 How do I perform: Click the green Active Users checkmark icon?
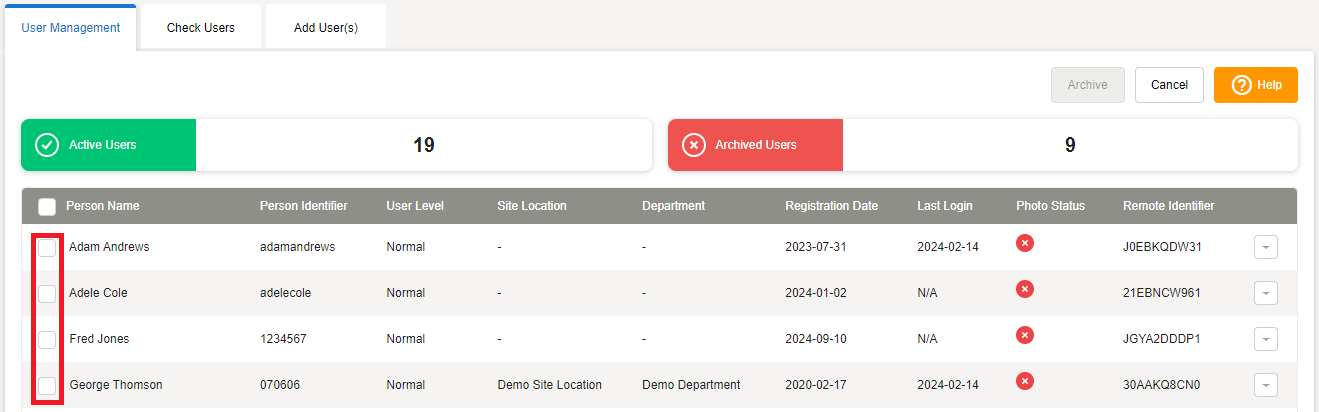point(47,145)
